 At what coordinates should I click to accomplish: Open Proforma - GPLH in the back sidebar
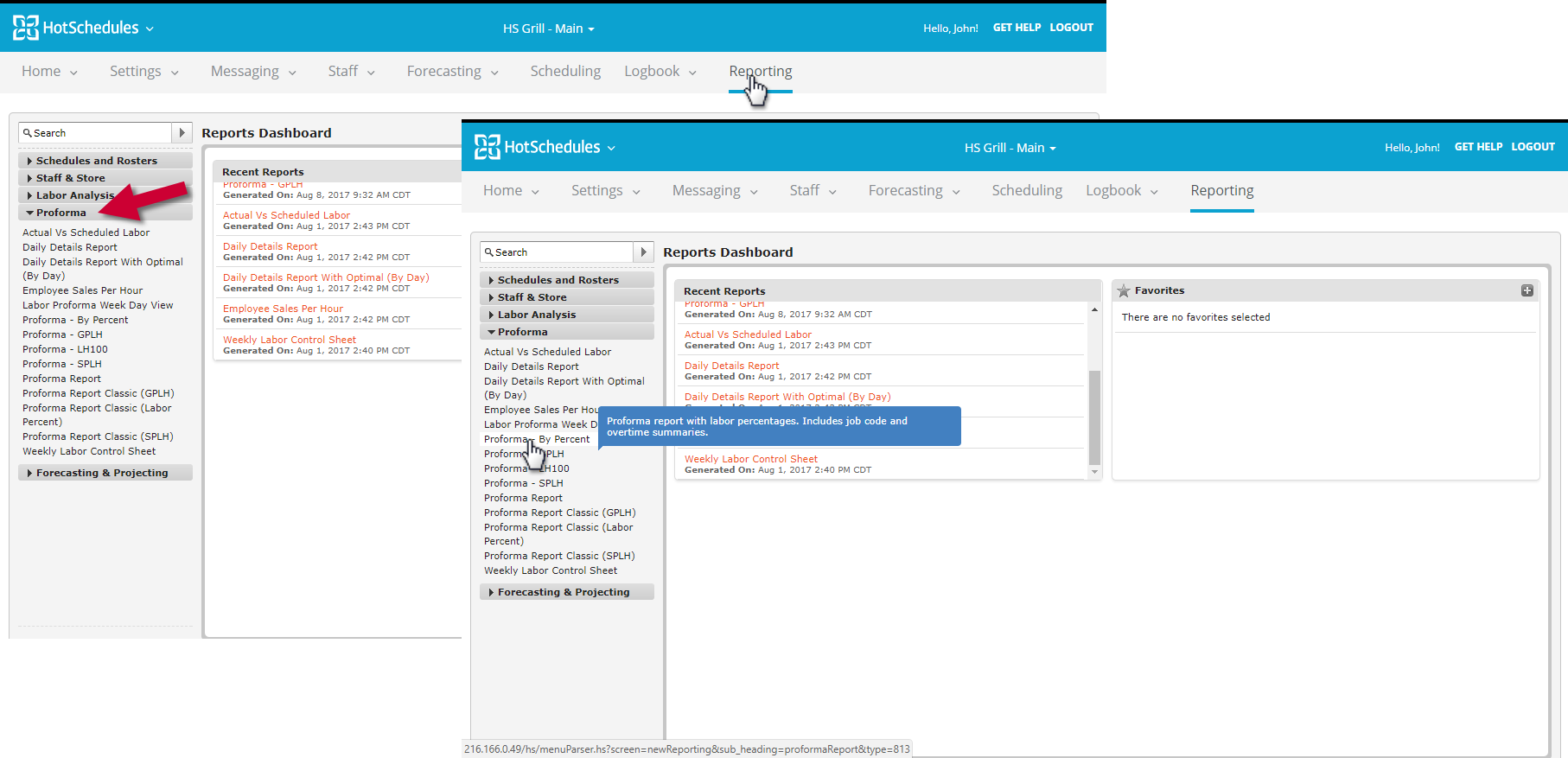(62, 334)
